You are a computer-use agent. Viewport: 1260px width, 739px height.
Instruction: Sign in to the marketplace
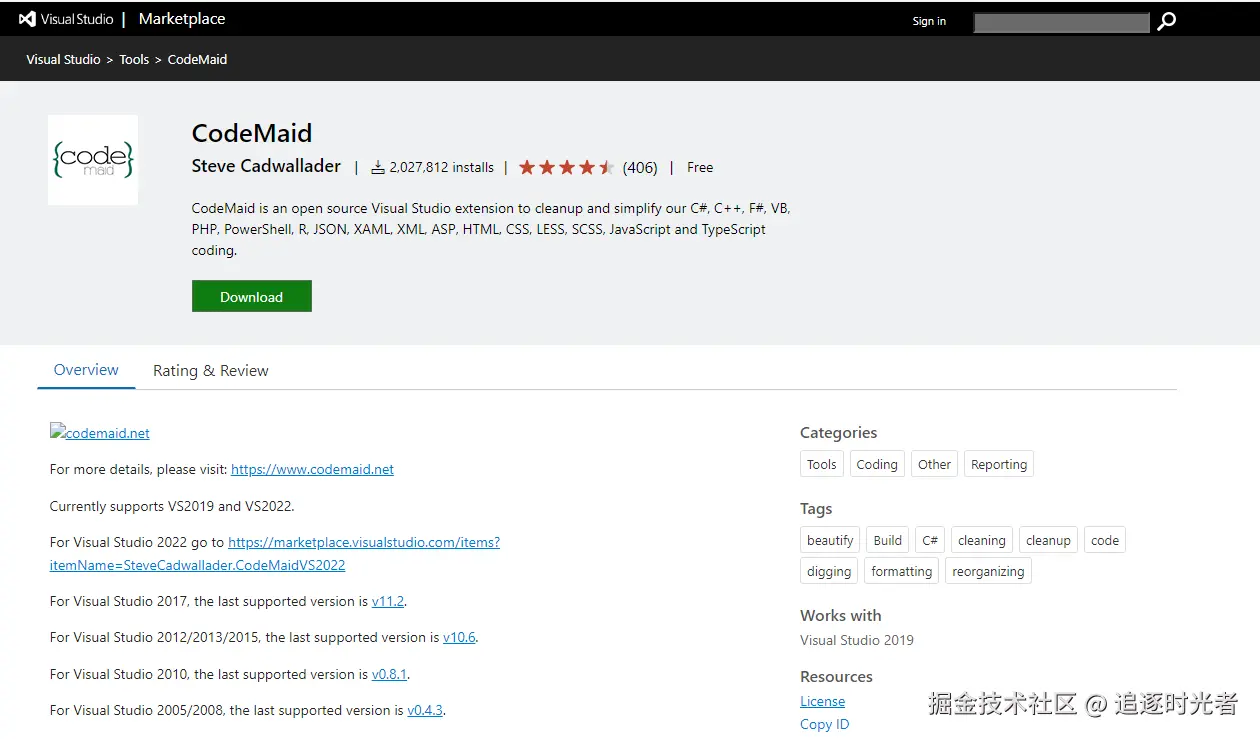(x=929, y=21)
